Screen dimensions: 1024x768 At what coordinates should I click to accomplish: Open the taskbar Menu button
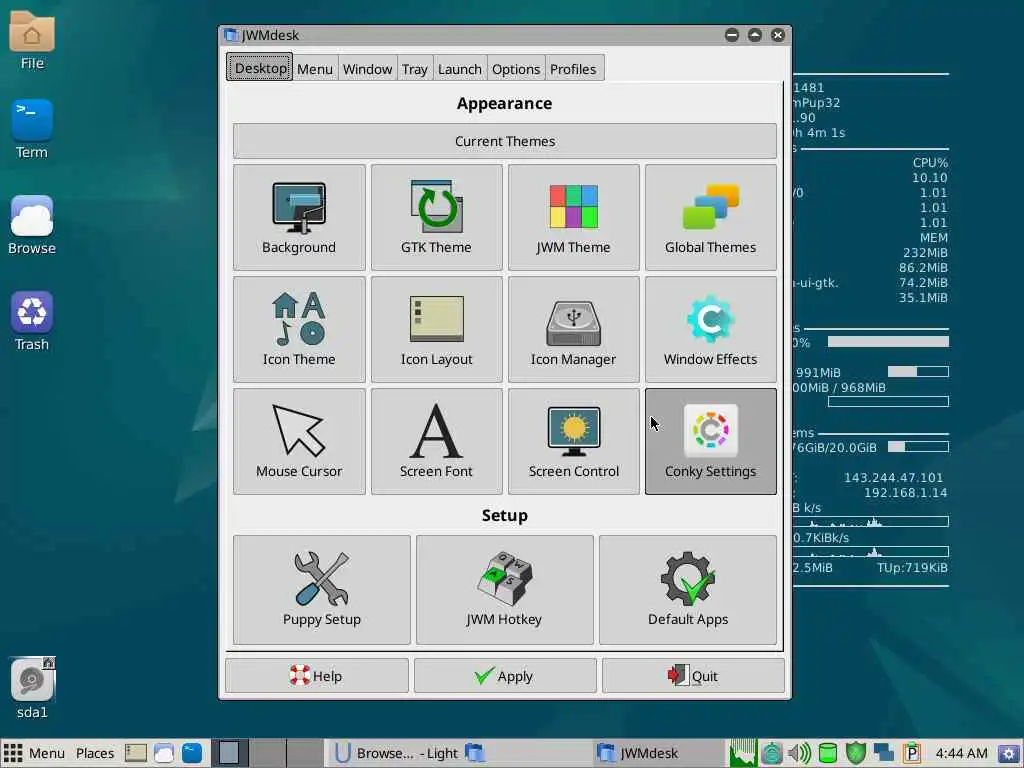(x=34, y=753)
